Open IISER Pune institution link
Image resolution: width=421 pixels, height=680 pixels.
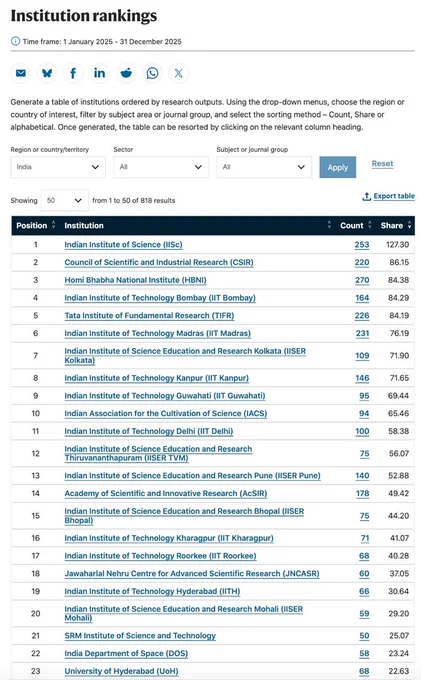tap(193, 476)
